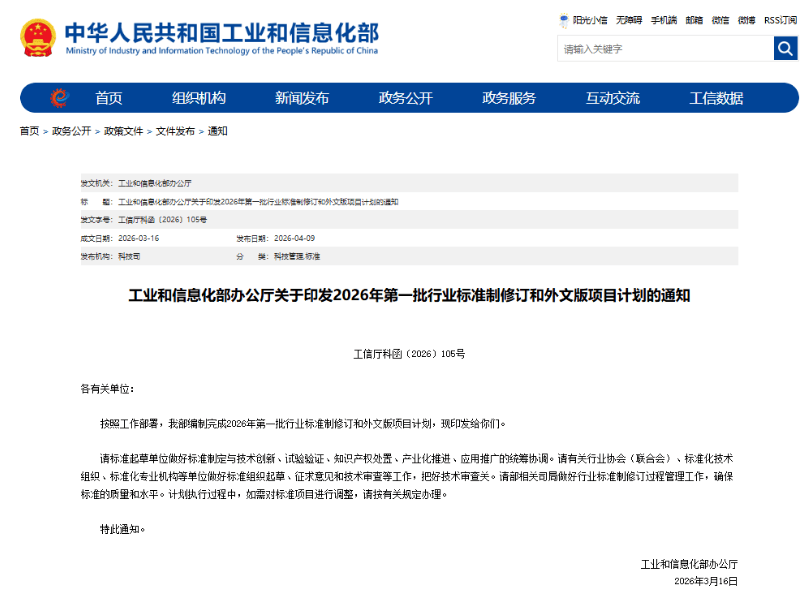Click 政策文件 in the breadcrumb trail
This screenshot has height=591, width=808.
click(x=123, y=131)
